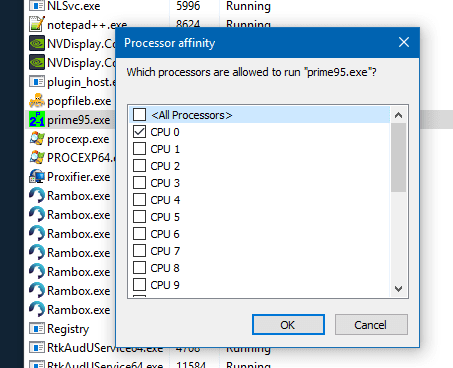Tick the CPU 5 checkbox
Image resolution: width=453 pixels, height=368 pixels.
click(139, 217)
